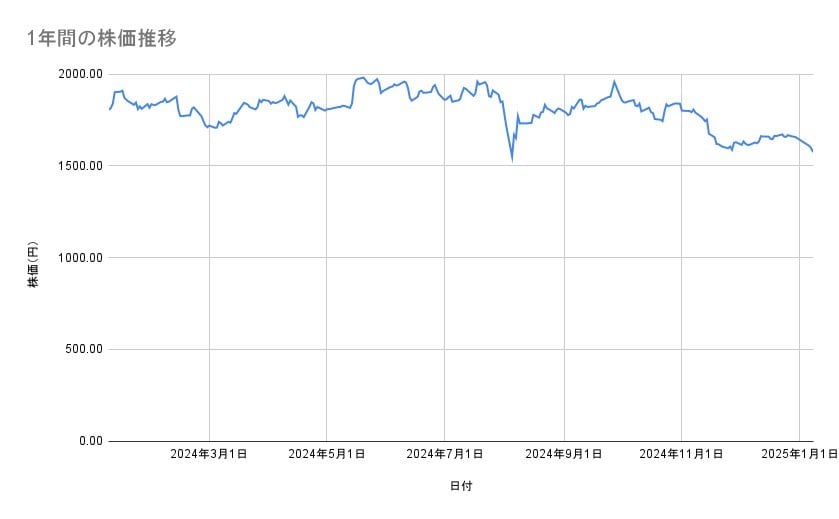Viewport: 839px width, 519px height.
Task: Click the sharp price peak in late September
Action: coord(614,82)
